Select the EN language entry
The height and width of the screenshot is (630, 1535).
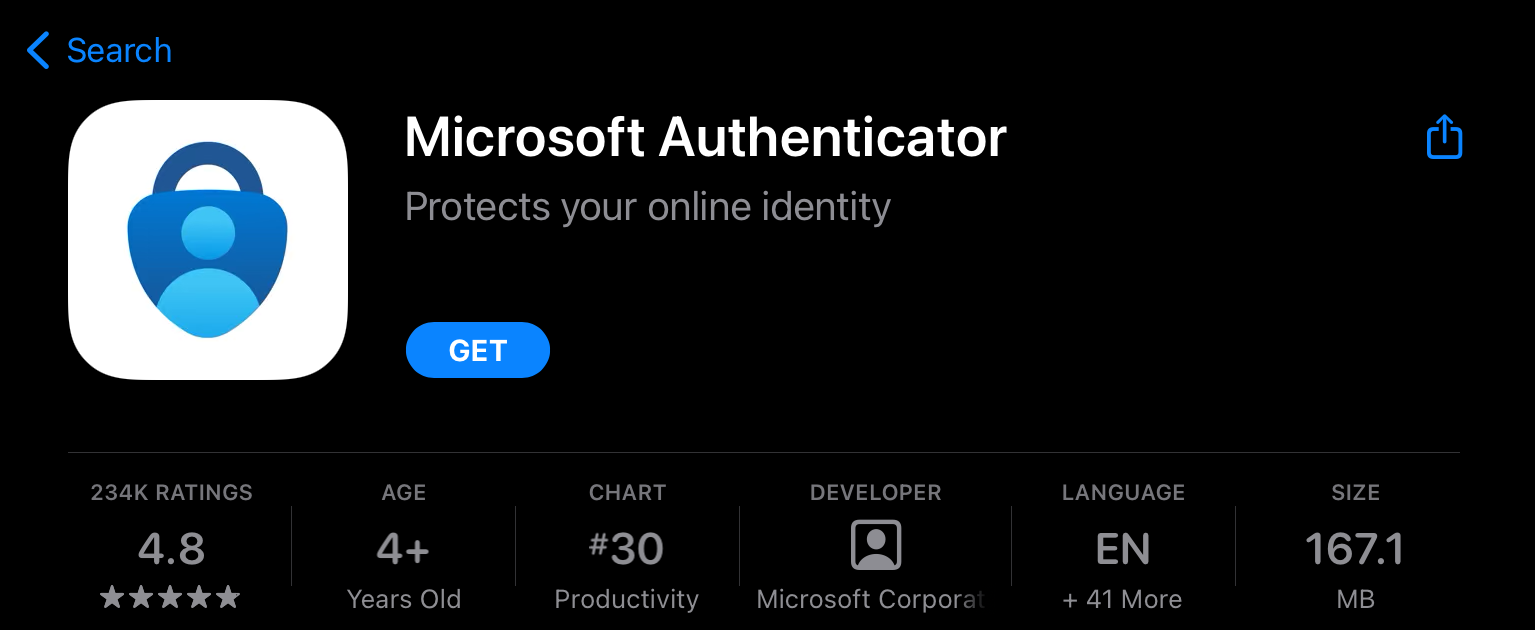[x=1122, y=548]
